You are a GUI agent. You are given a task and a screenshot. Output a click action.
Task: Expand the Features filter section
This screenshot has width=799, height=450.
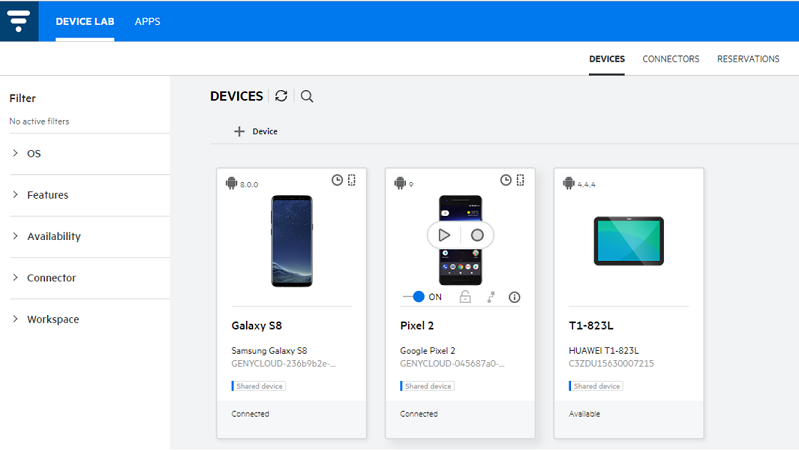point(47,195)
